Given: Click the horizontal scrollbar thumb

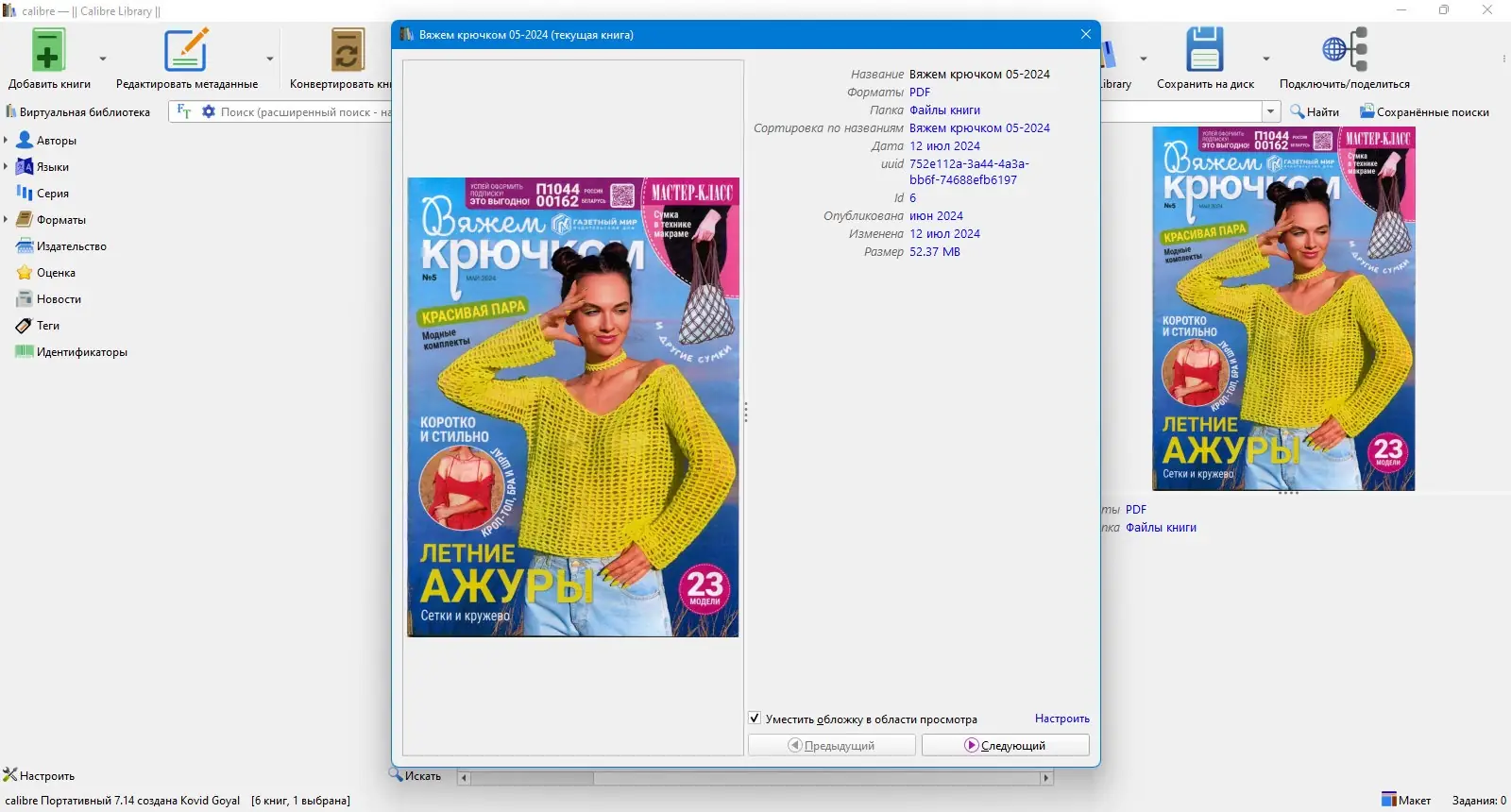Looking at the screenshot, I should 532,778.
